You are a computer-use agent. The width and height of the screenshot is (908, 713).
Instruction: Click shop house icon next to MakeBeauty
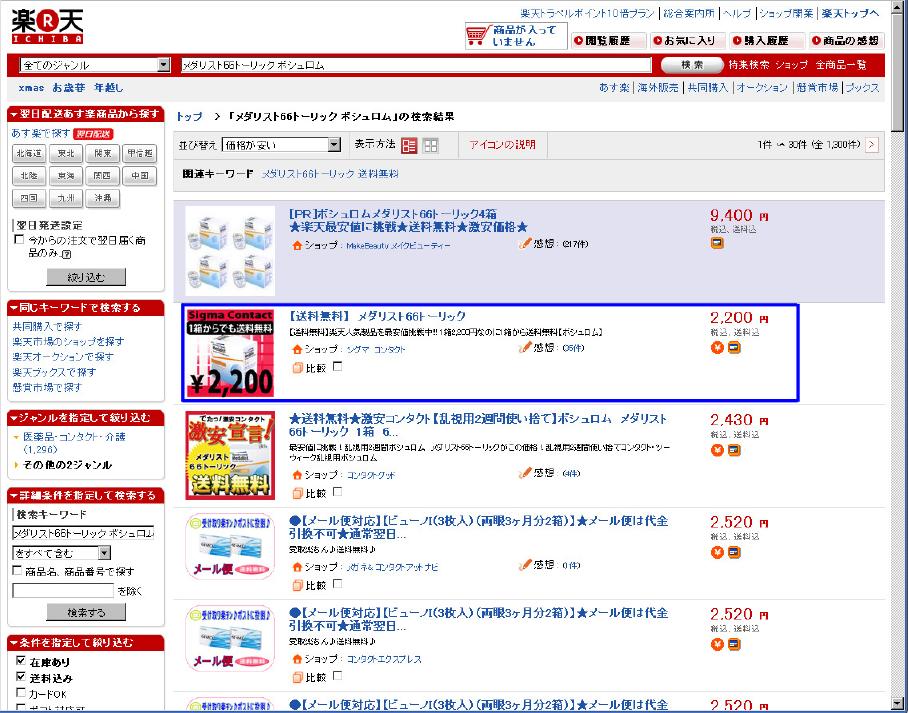pyautogui.click(x=297, y=246)
